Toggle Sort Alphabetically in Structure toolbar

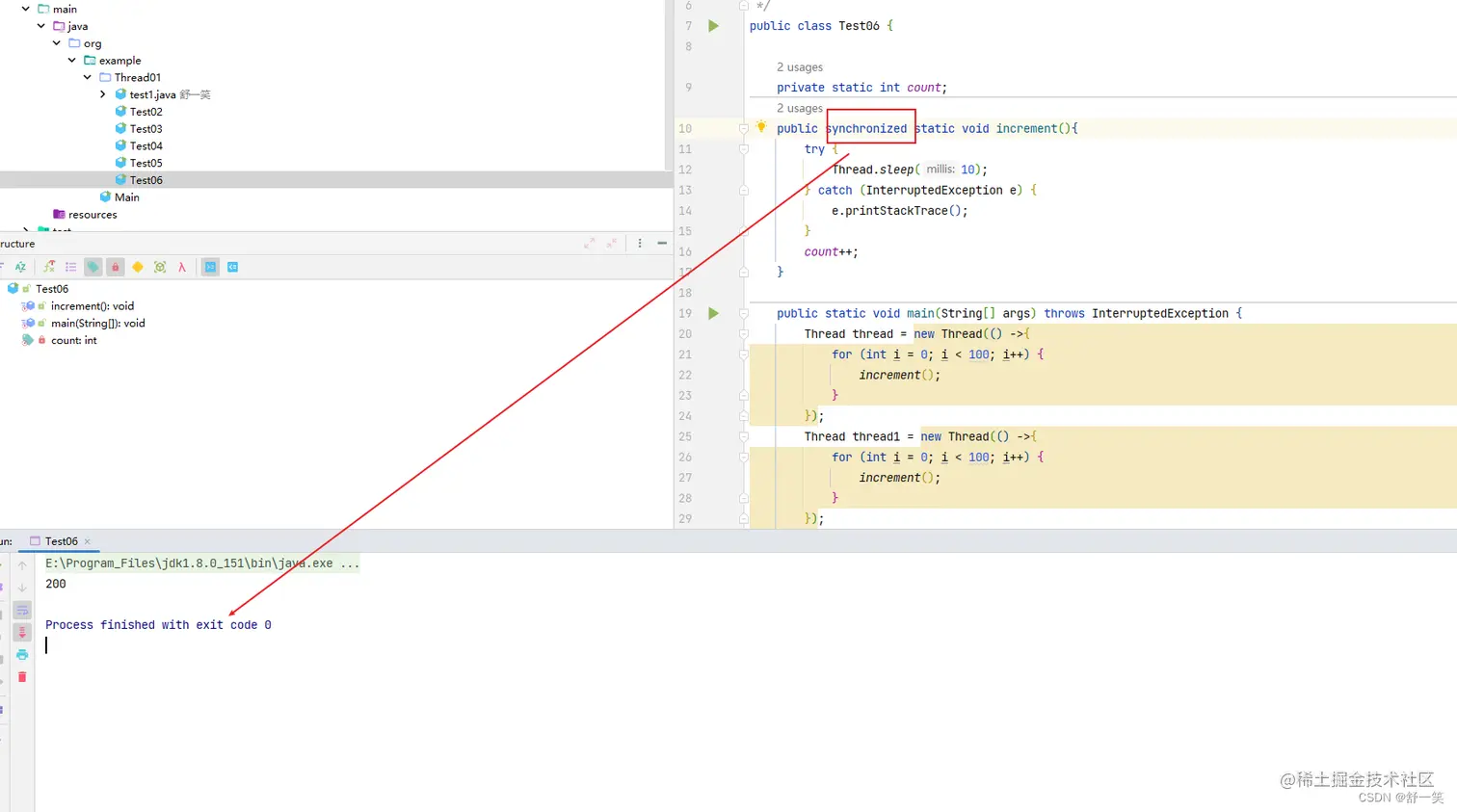point(20,268)
